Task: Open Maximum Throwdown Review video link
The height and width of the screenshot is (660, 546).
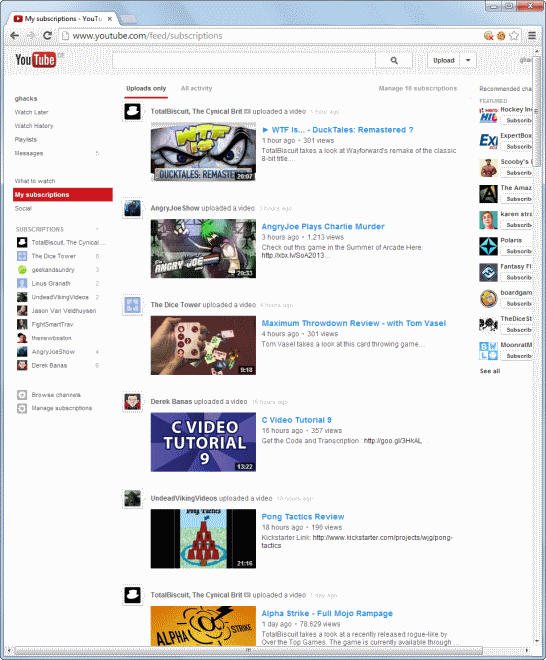Action: [x=354, y=323]
